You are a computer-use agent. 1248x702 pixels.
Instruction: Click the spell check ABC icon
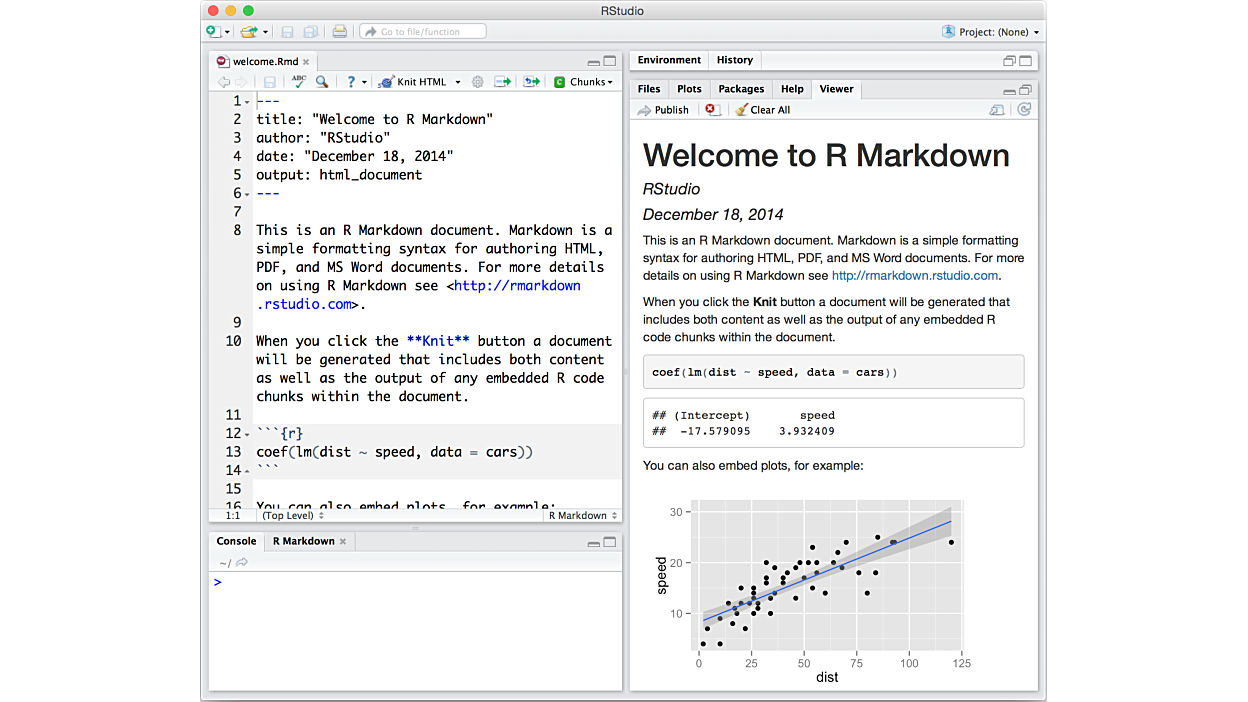point(299,82)
